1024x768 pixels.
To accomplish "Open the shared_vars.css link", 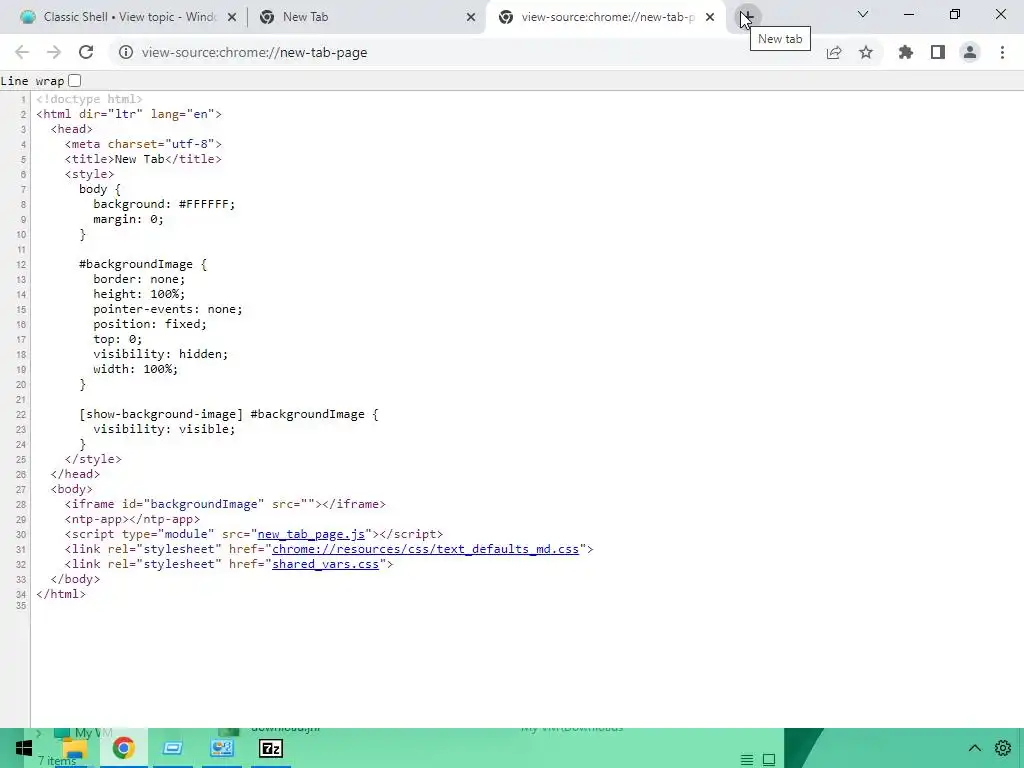I will [x=325, y=564].
